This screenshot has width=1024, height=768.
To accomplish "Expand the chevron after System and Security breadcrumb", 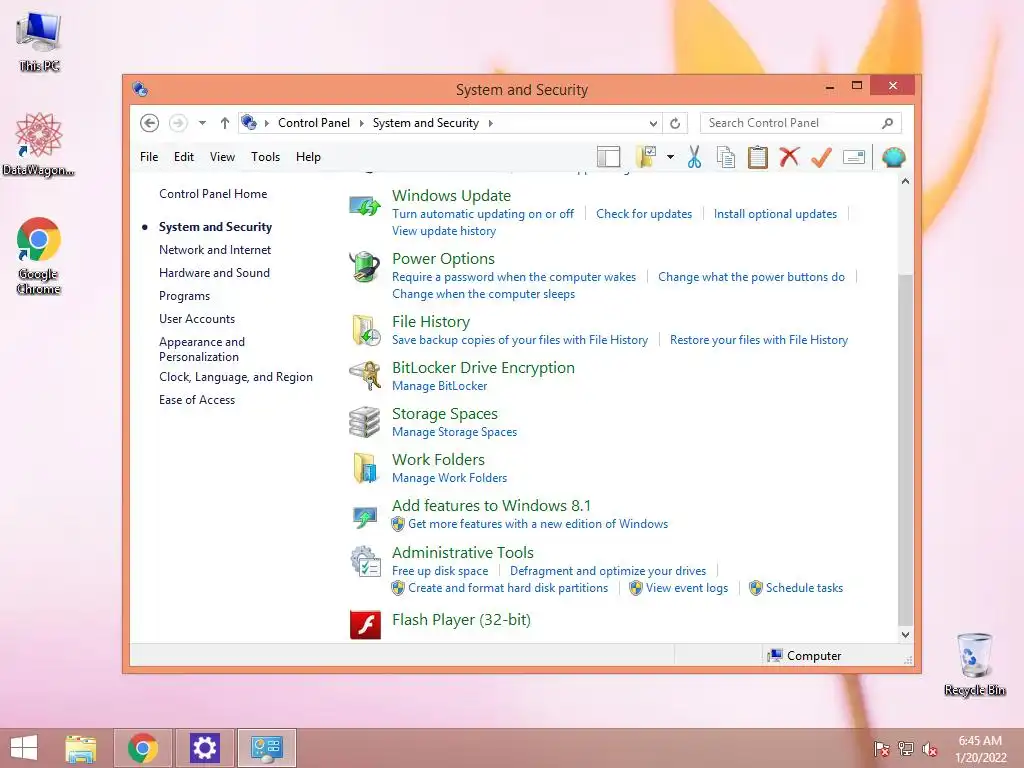I will coord(490,123).
